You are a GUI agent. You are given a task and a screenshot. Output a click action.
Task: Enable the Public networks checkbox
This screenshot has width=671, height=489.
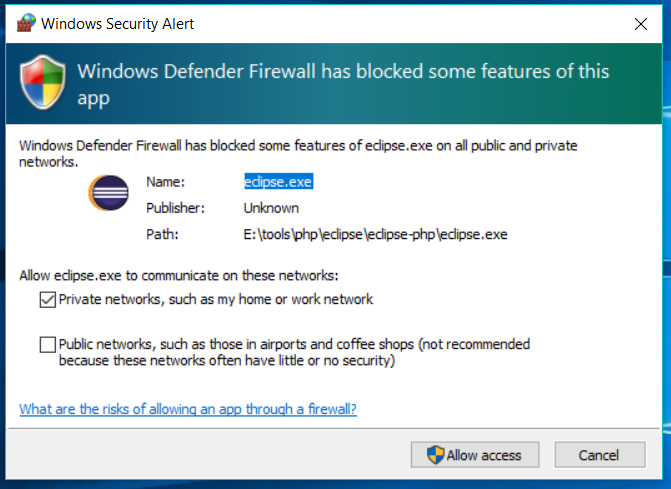(48, 344)
